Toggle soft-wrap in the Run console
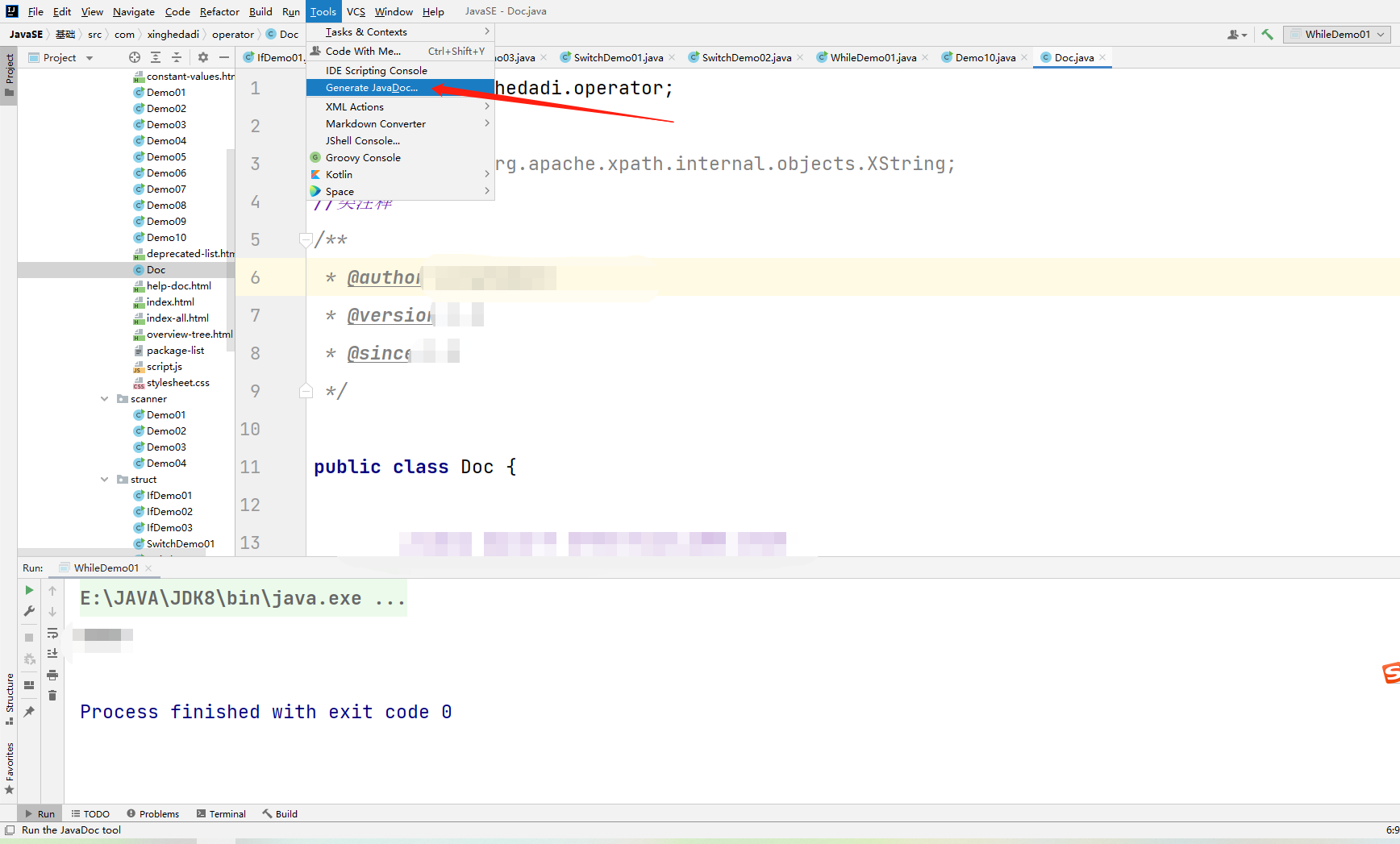Image resolution: width=1400 pixels, height=844 pixels. (x=52, y=633)
